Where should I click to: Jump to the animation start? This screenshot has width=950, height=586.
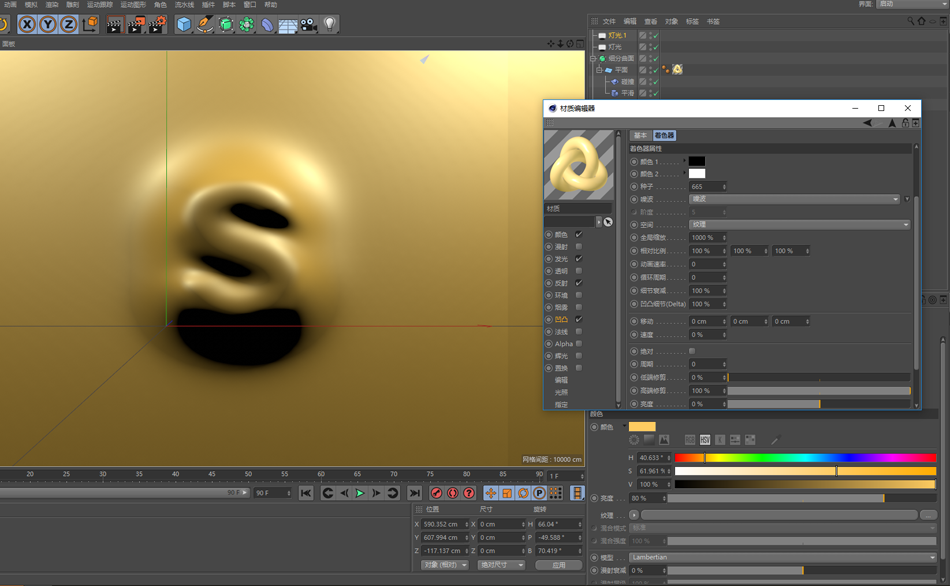pyautogui.click(x=306, y=493)
